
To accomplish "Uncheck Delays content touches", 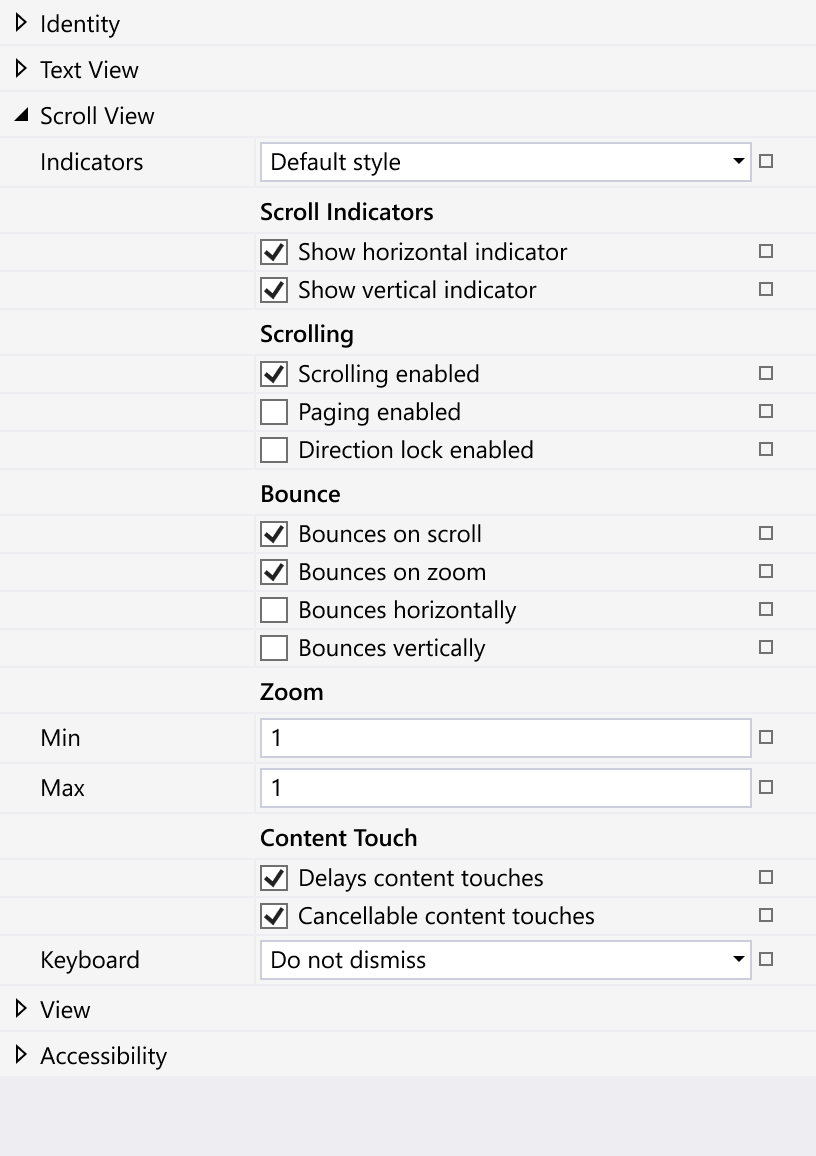I will (273, 877).
